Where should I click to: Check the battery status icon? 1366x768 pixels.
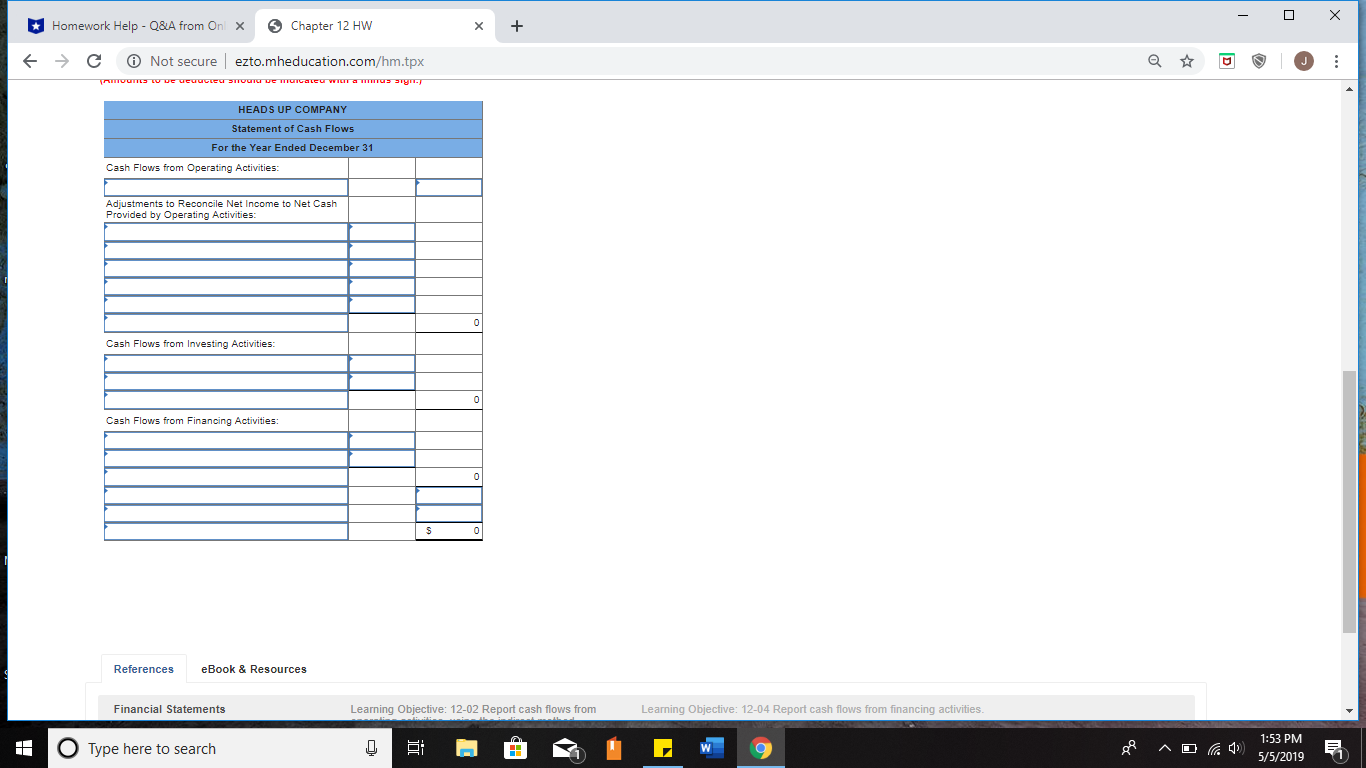pyautogui.click(x=1189, y=748)
